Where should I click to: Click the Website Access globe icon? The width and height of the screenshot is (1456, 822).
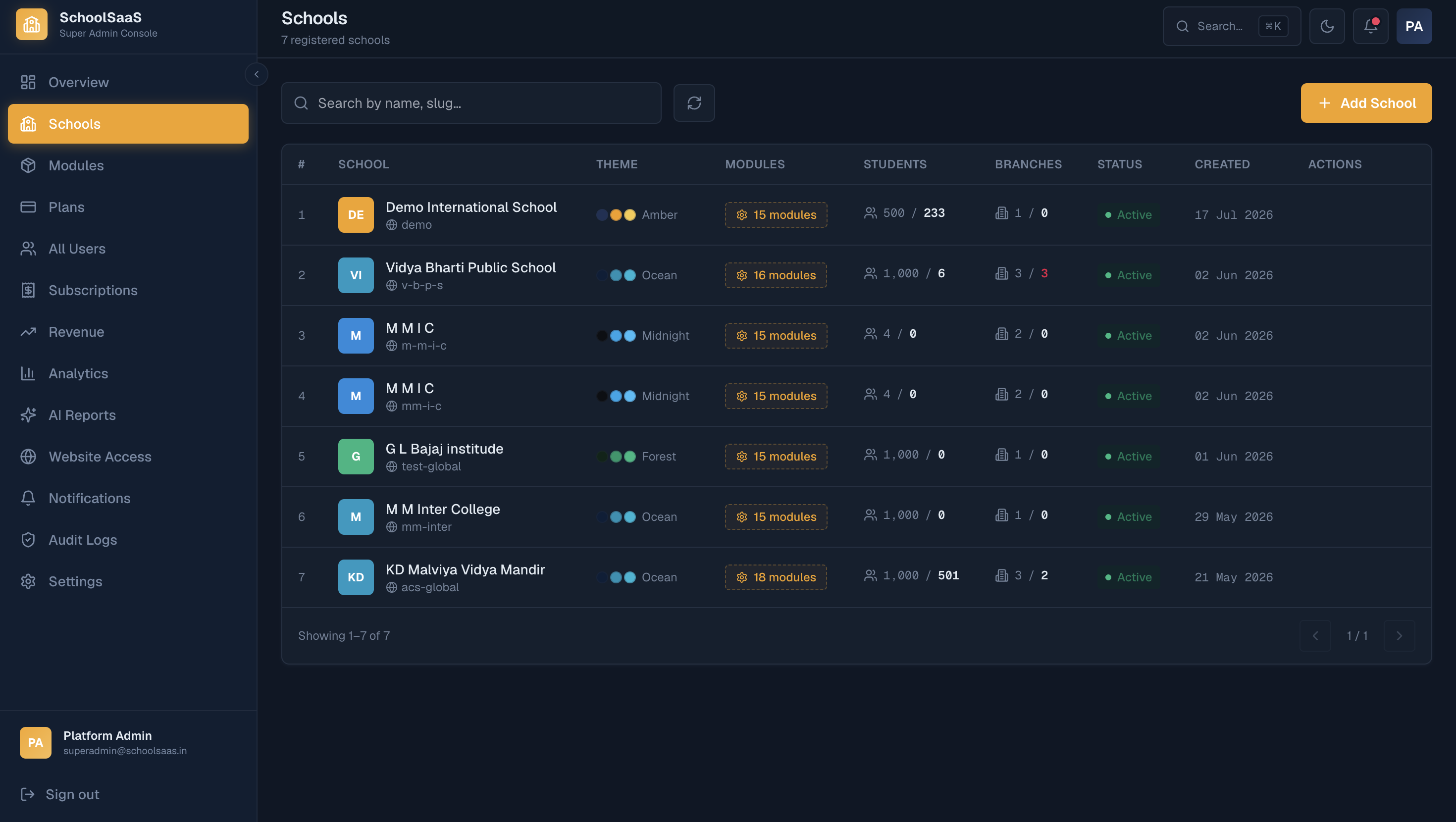[x=28, y=457]
